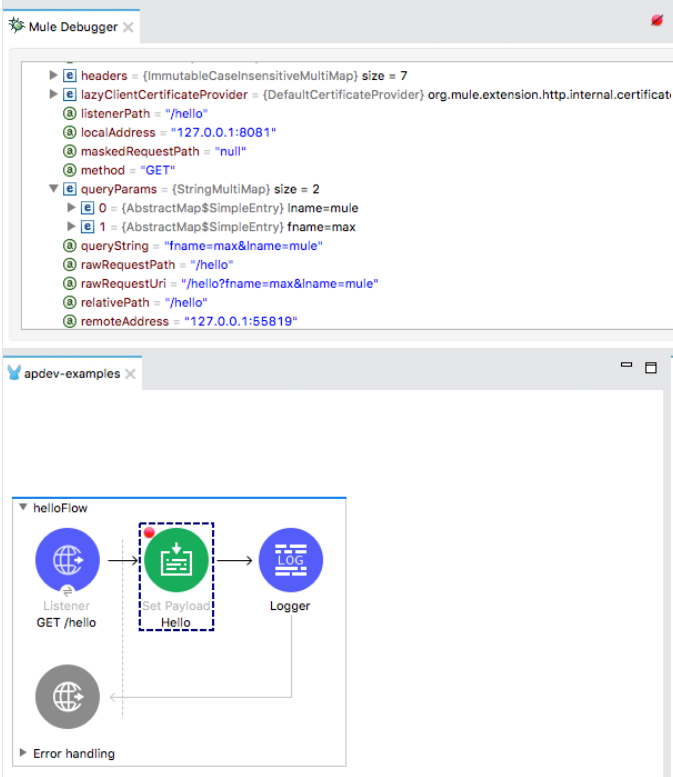
Task: Collapse the queryParams node
Action: click(x=54, y=189)
